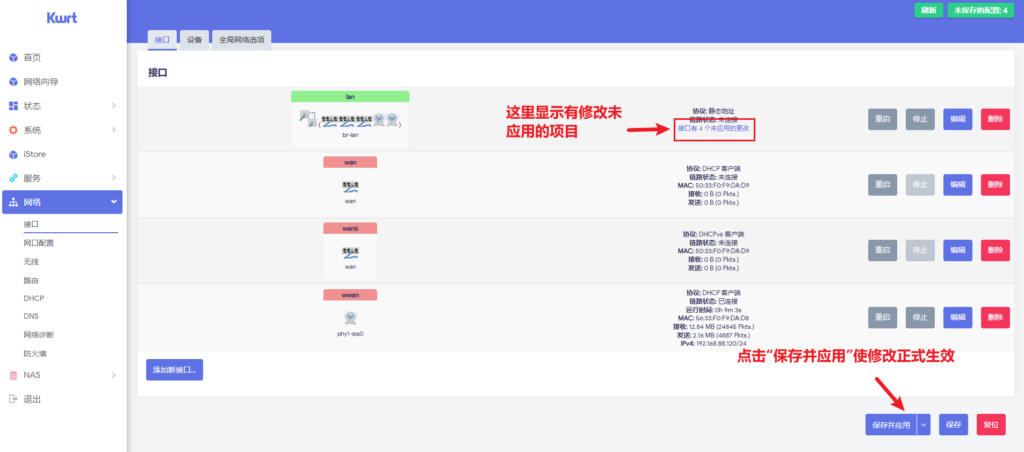Open the 无线 submenu item
1024x452 pixels.
point(32,262)
